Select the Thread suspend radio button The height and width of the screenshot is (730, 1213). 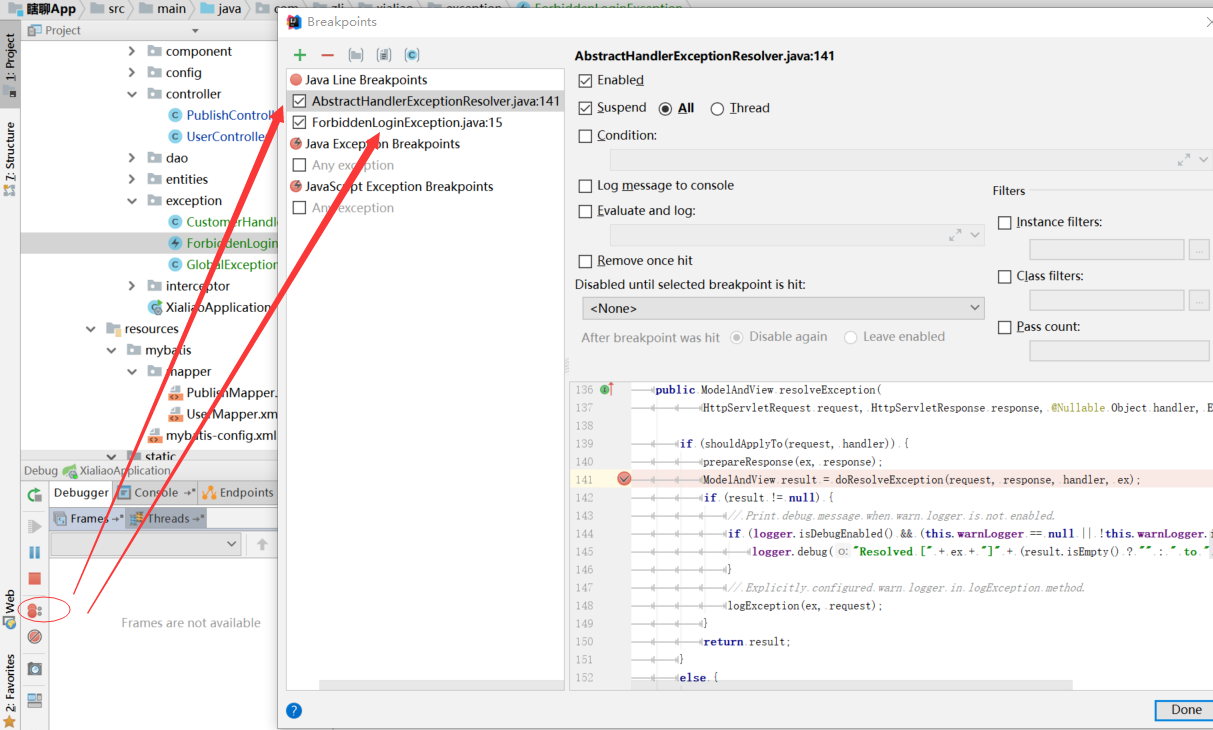point(717,108)
